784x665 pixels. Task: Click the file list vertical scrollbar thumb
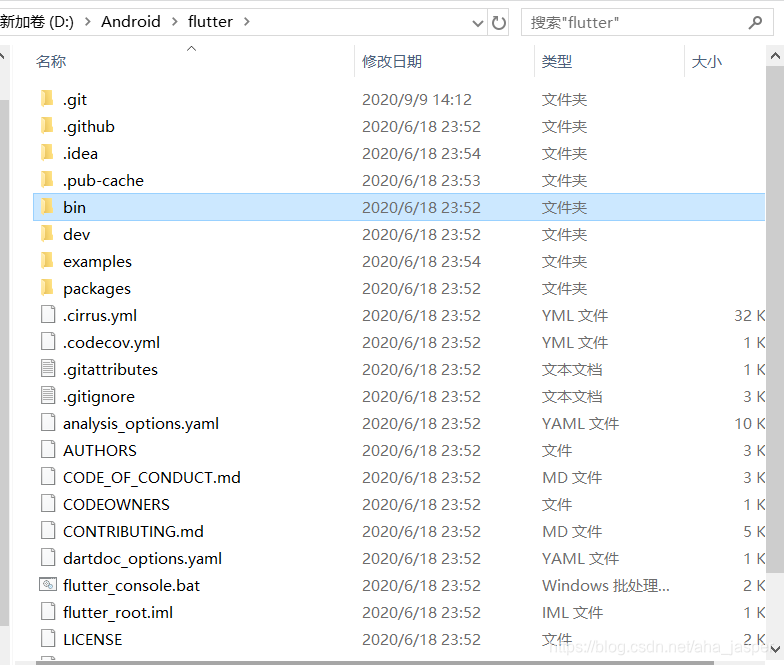pyautogui.click(x=774, y=320)
